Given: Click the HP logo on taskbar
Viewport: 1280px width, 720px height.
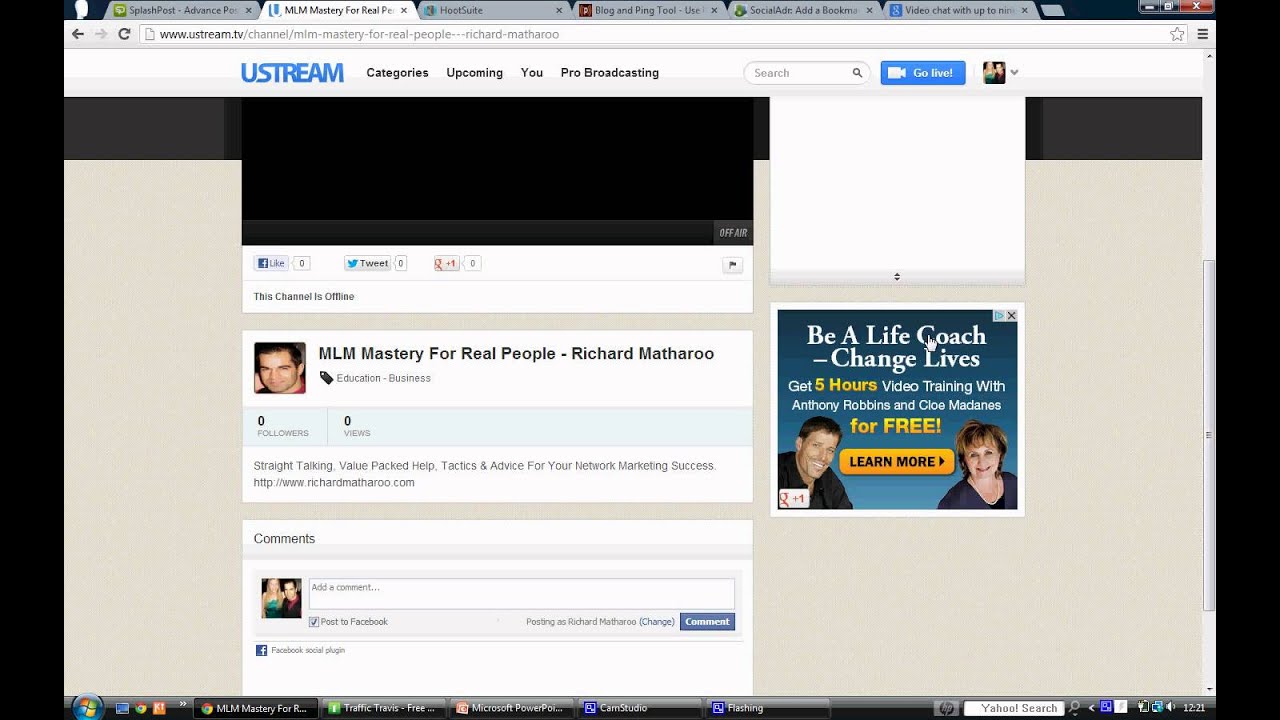Looking at the screenshot, I should [x=944, y=708].
